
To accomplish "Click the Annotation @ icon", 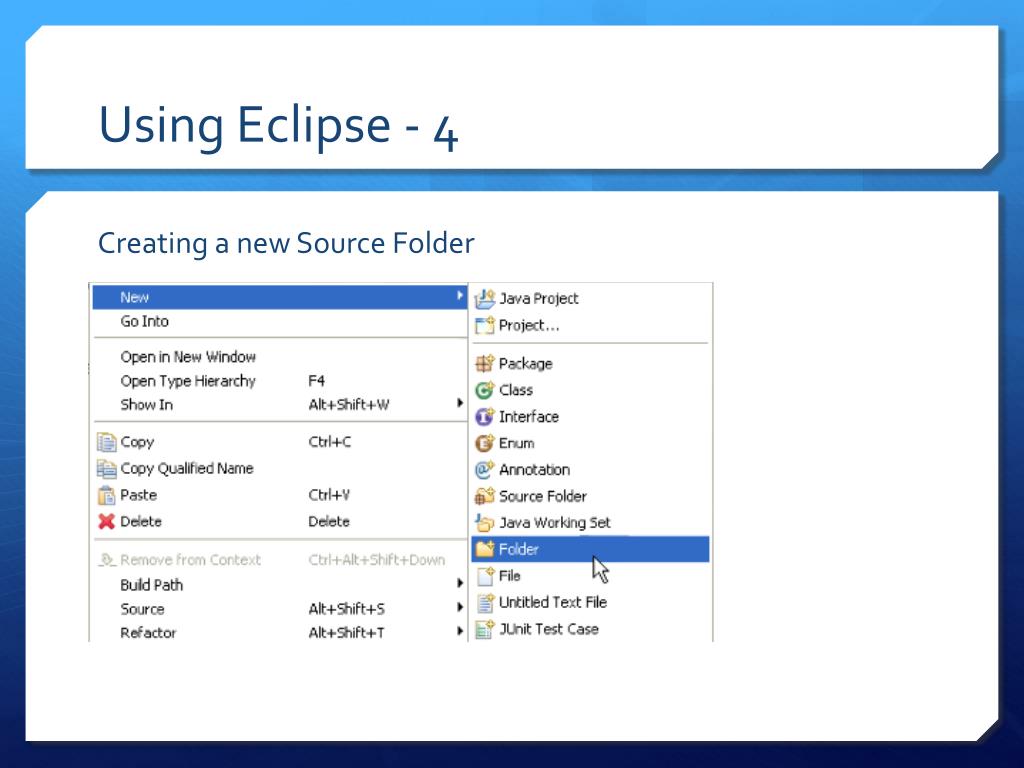I will click(485, 470).
